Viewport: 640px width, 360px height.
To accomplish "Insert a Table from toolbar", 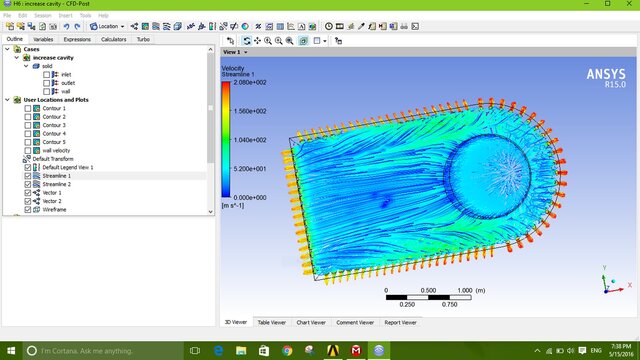I will click(x=280, y=27).
